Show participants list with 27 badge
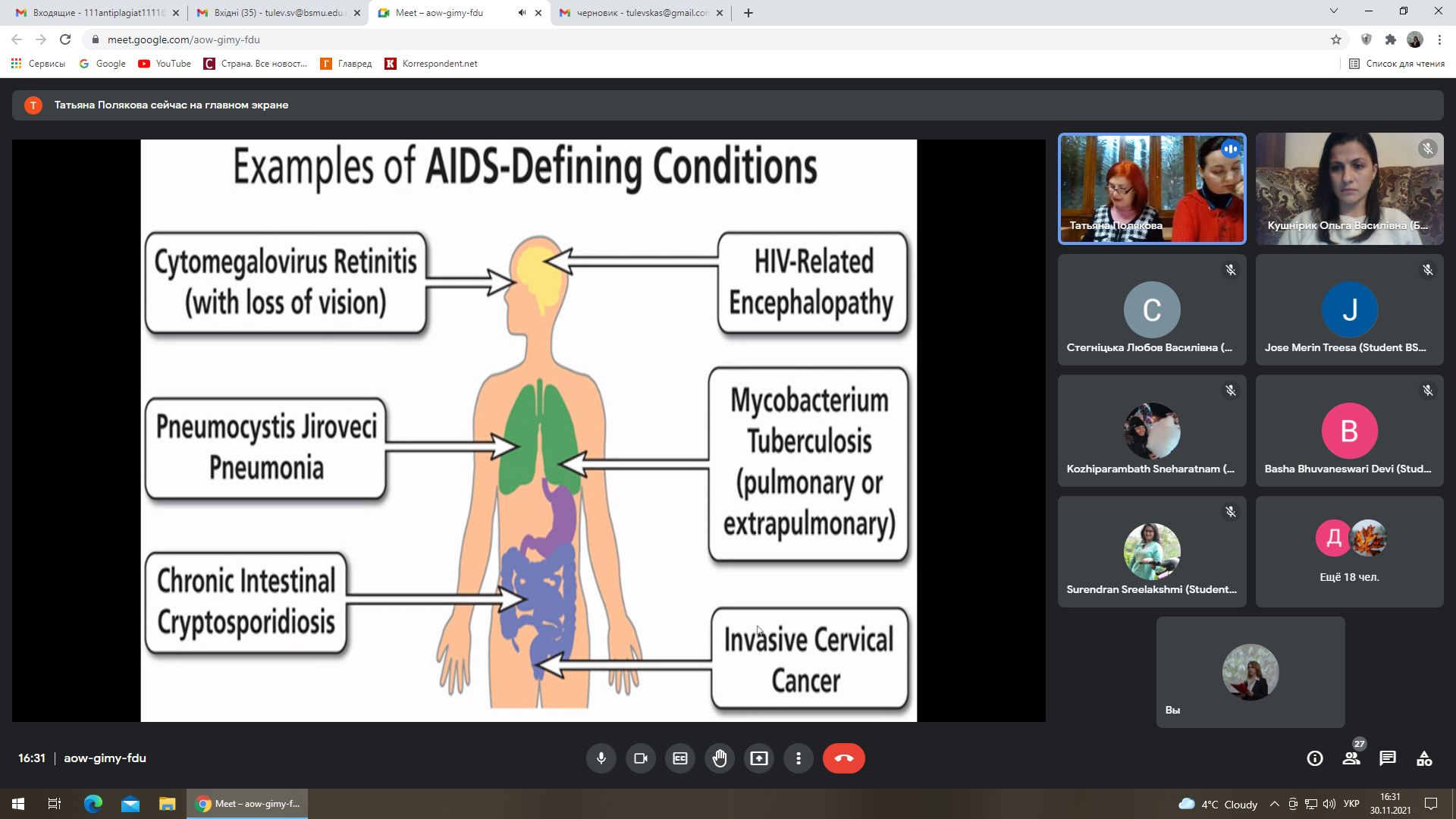 (1351, 758)
